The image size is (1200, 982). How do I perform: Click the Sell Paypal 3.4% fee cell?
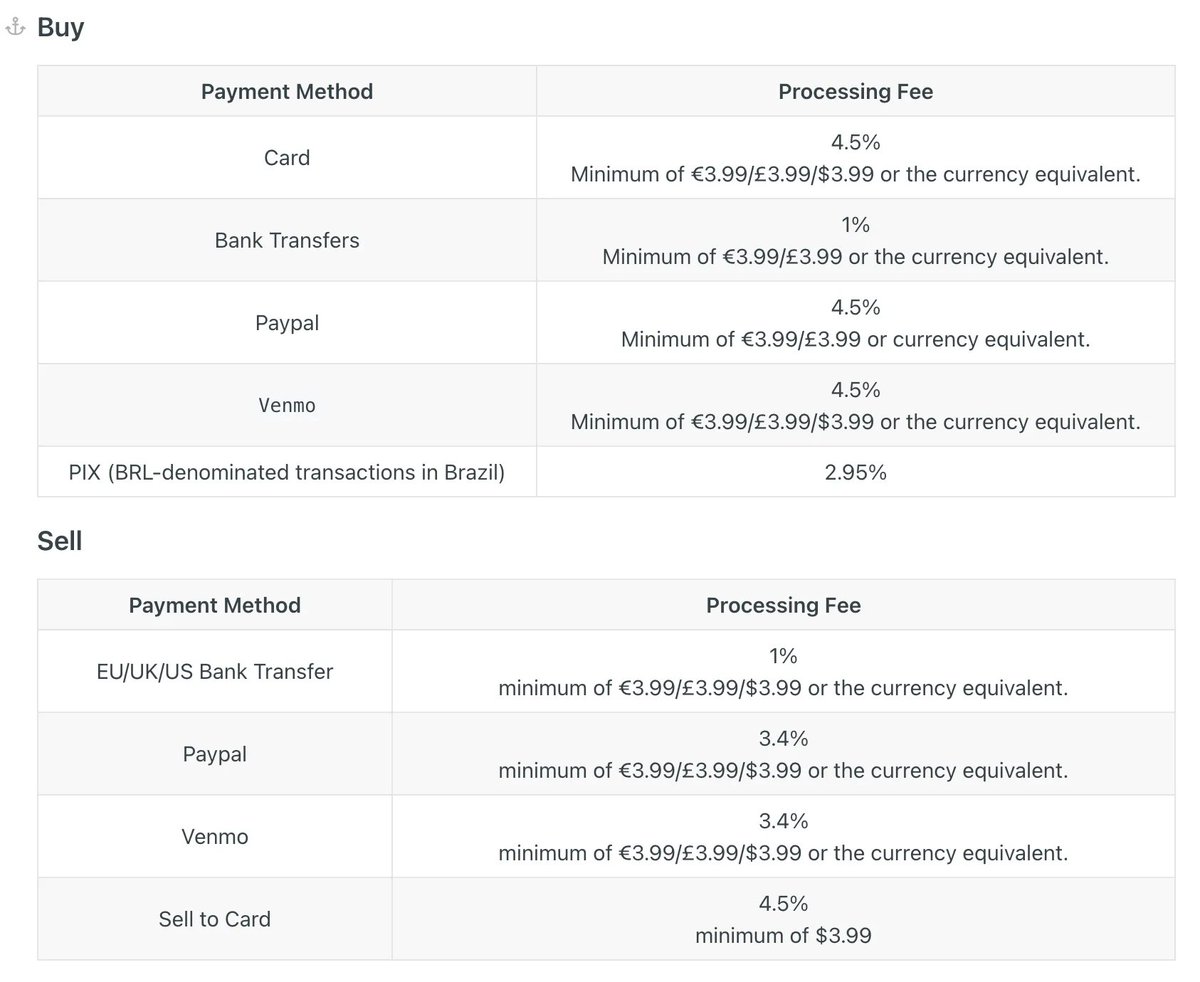(x=783, y=754)
